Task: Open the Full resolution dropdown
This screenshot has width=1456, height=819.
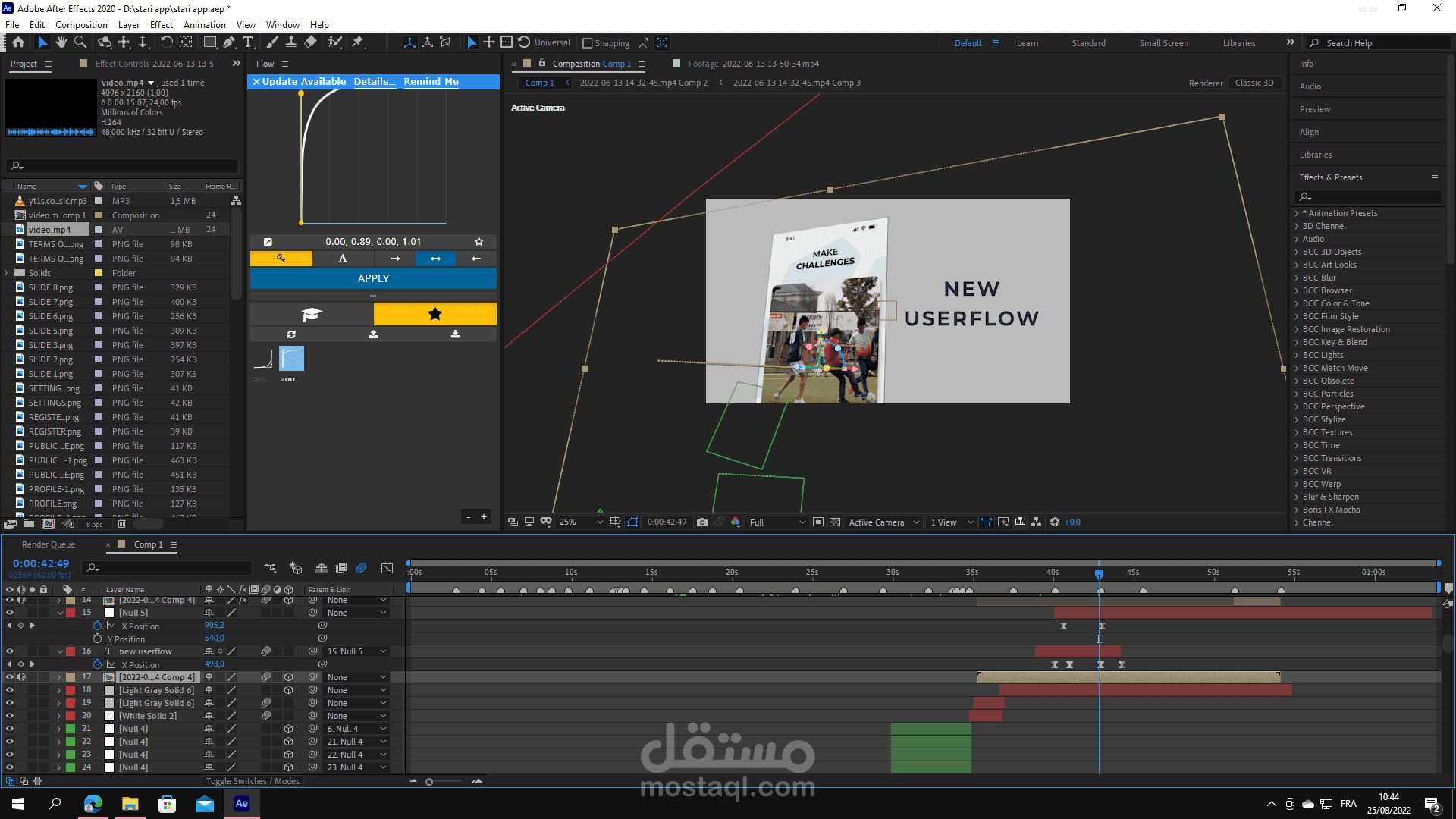Action: (777, 522)
